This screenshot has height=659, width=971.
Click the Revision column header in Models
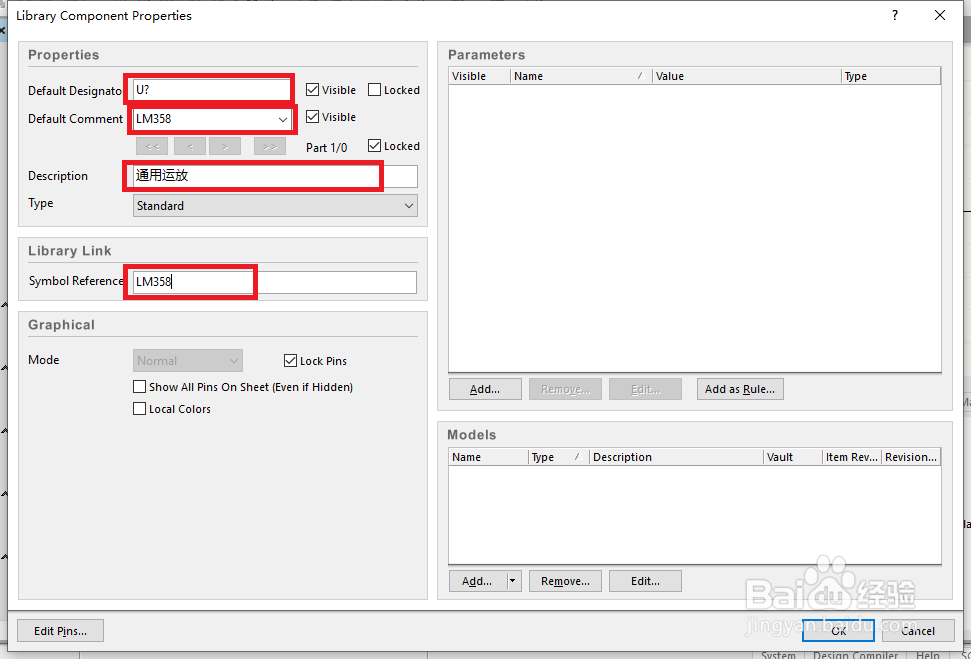click(911, 457)
